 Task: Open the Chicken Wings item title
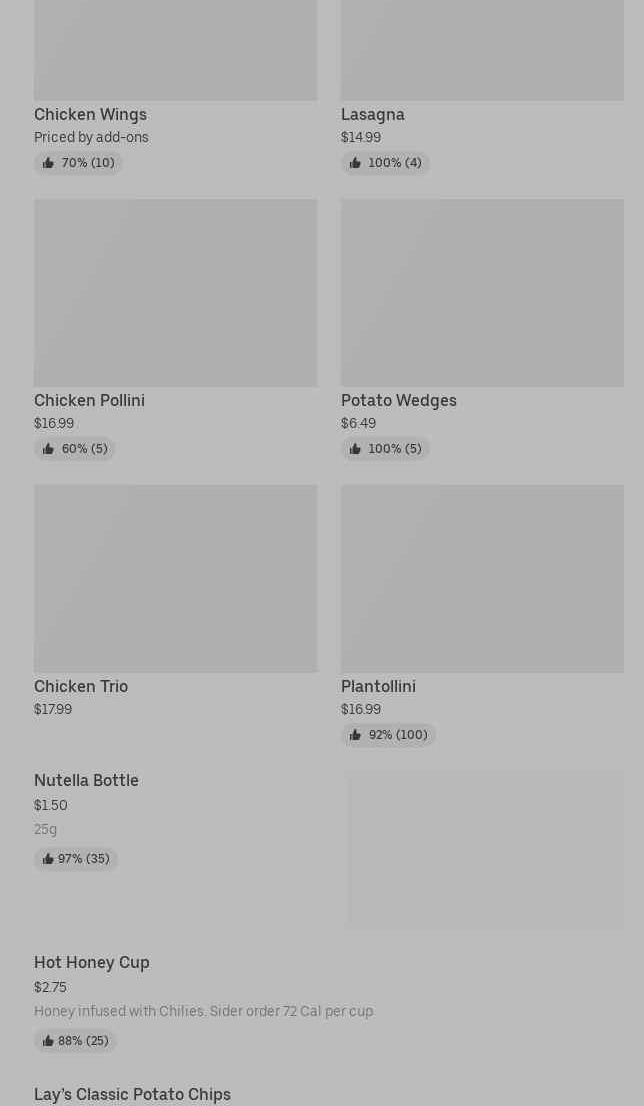pyautogui.click(x=90, y=114)
